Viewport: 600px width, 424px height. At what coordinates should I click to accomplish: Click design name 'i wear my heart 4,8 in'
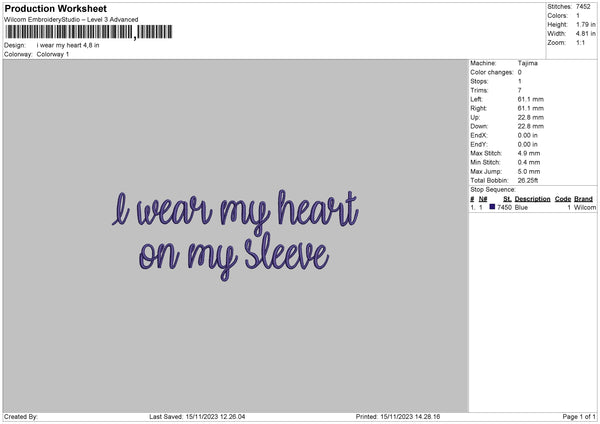tap(68, 45)
